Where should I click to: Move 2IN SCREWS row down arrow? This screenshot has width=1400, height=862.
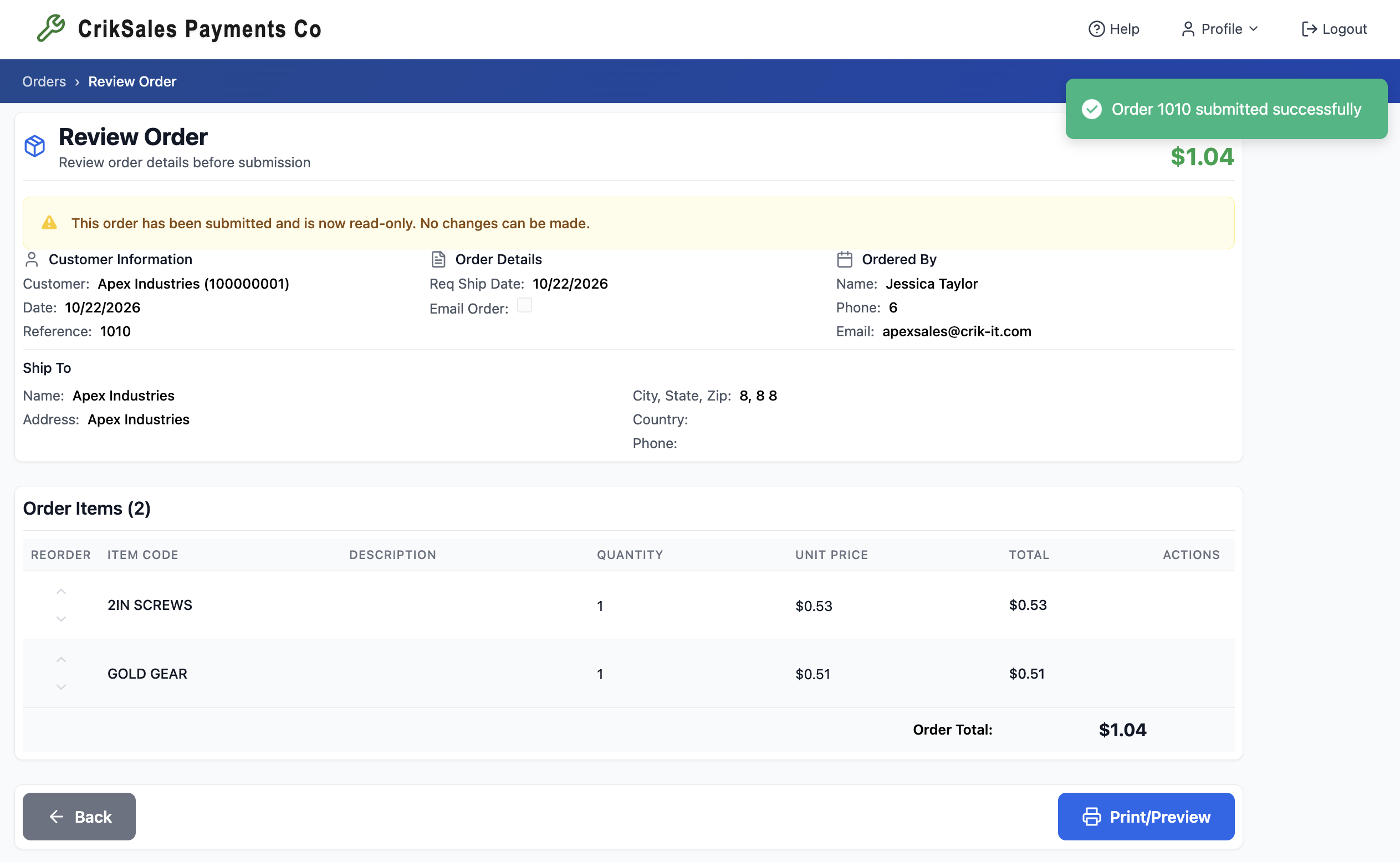61,619
